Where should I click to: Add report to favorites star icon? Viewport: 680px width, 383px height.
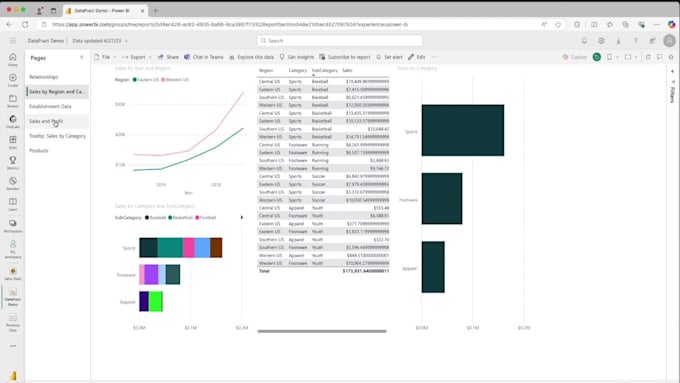point(671,57)
